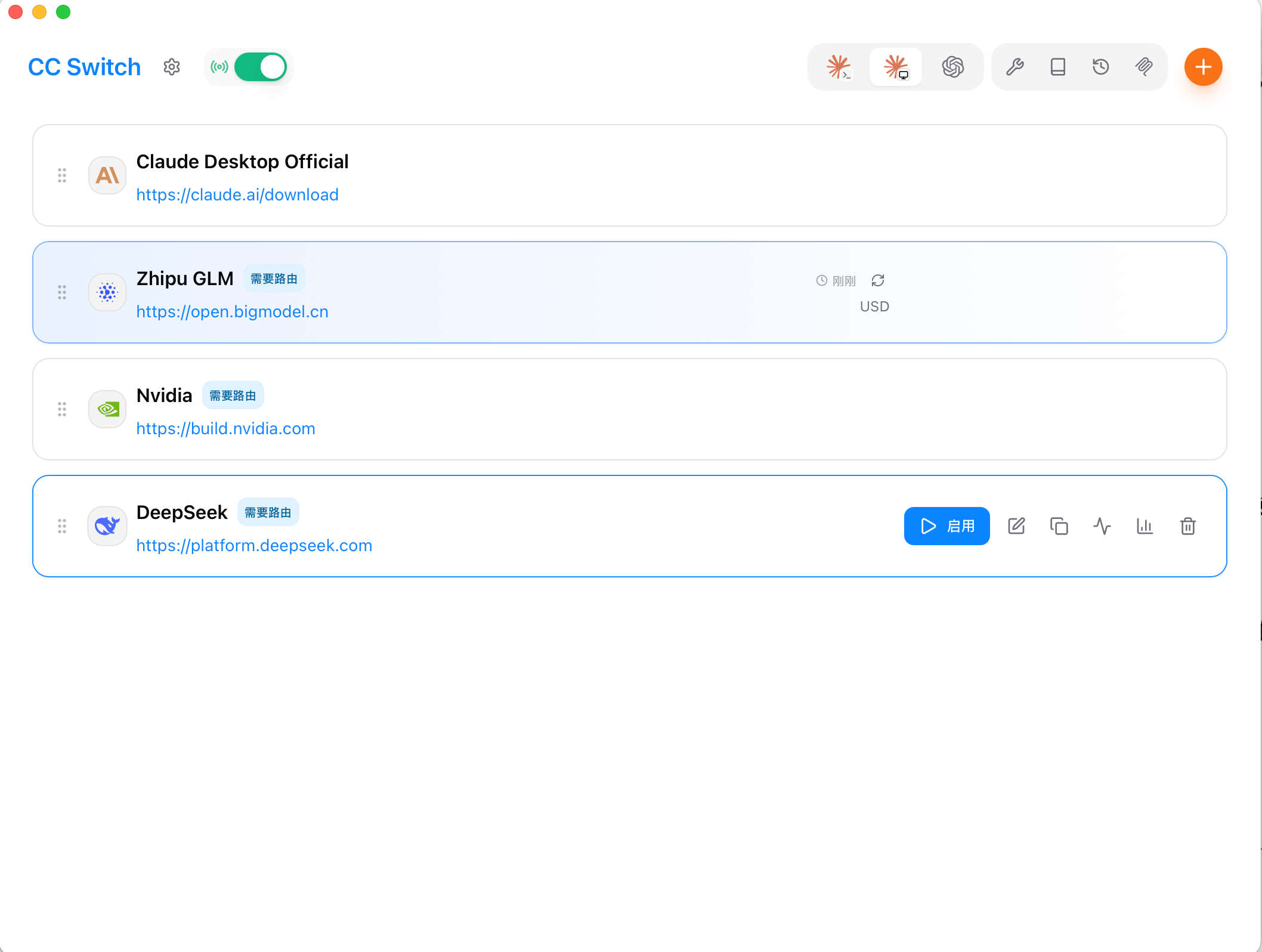Open the https://platform.deepseek.com link

(x=255, y=545)
